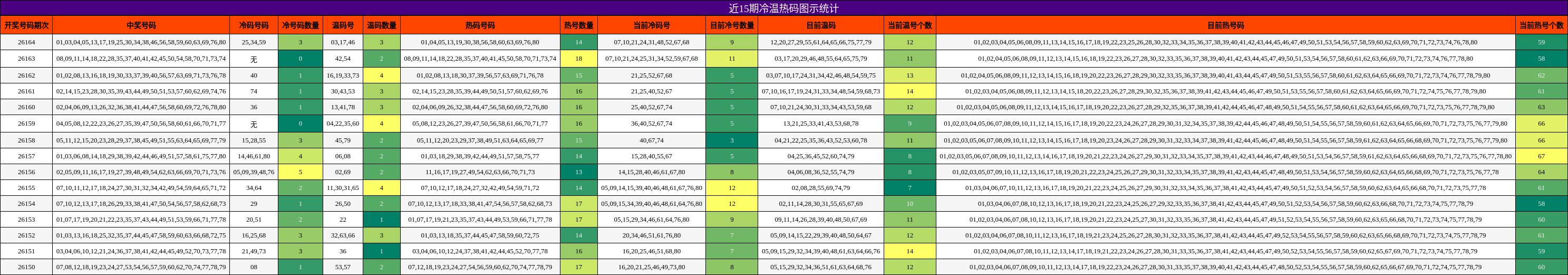Click the current cold count 3 in row 26158
The height and width of the screenshot is (275, 1568).
[x=732, y=140]
